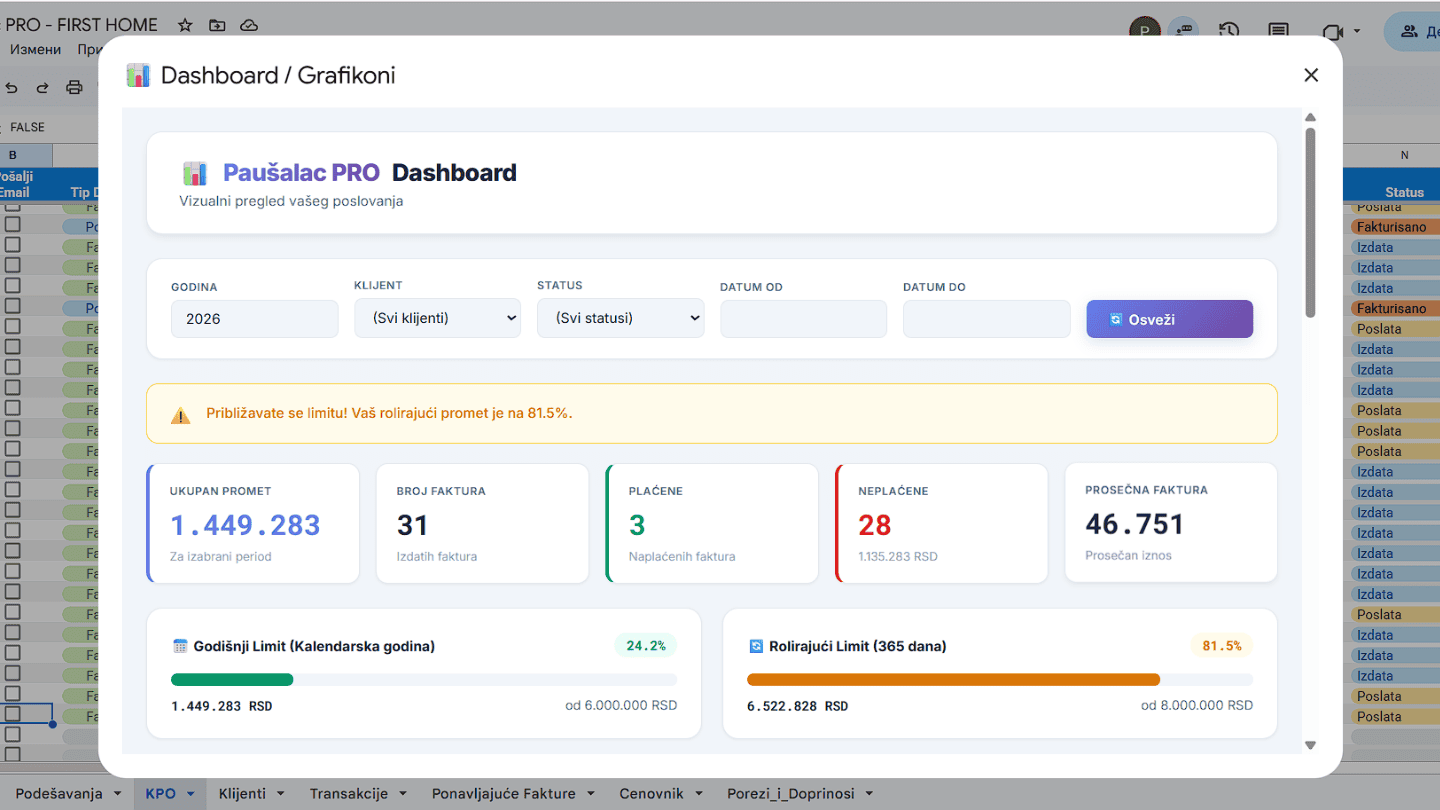Open the KPO tab arrow menu

pos(190,794)
